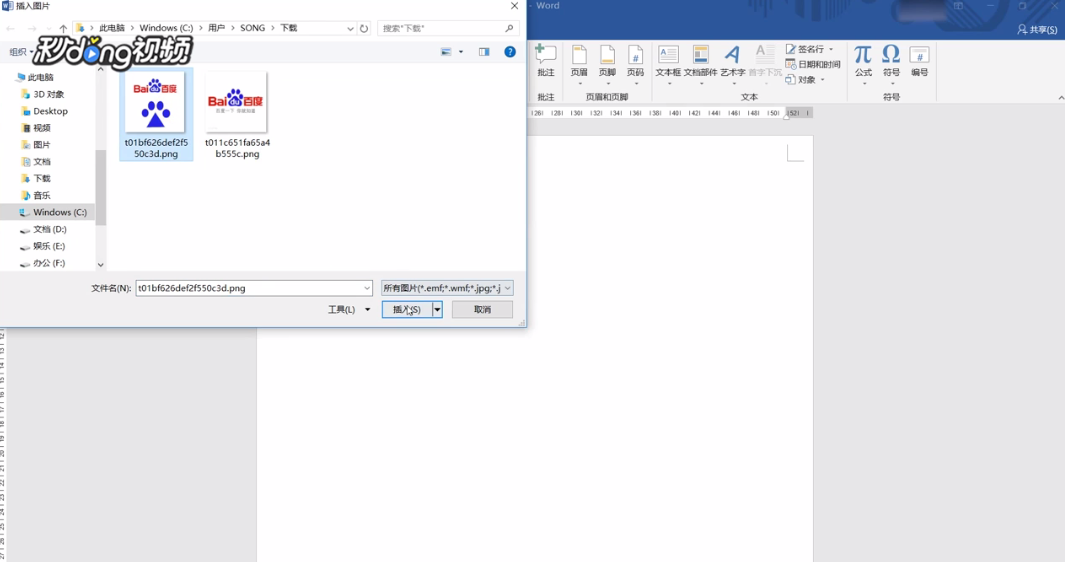Click Word's 签名行 signature line
This screenshot has width=1065, height=562.
(x=805, y=49)
